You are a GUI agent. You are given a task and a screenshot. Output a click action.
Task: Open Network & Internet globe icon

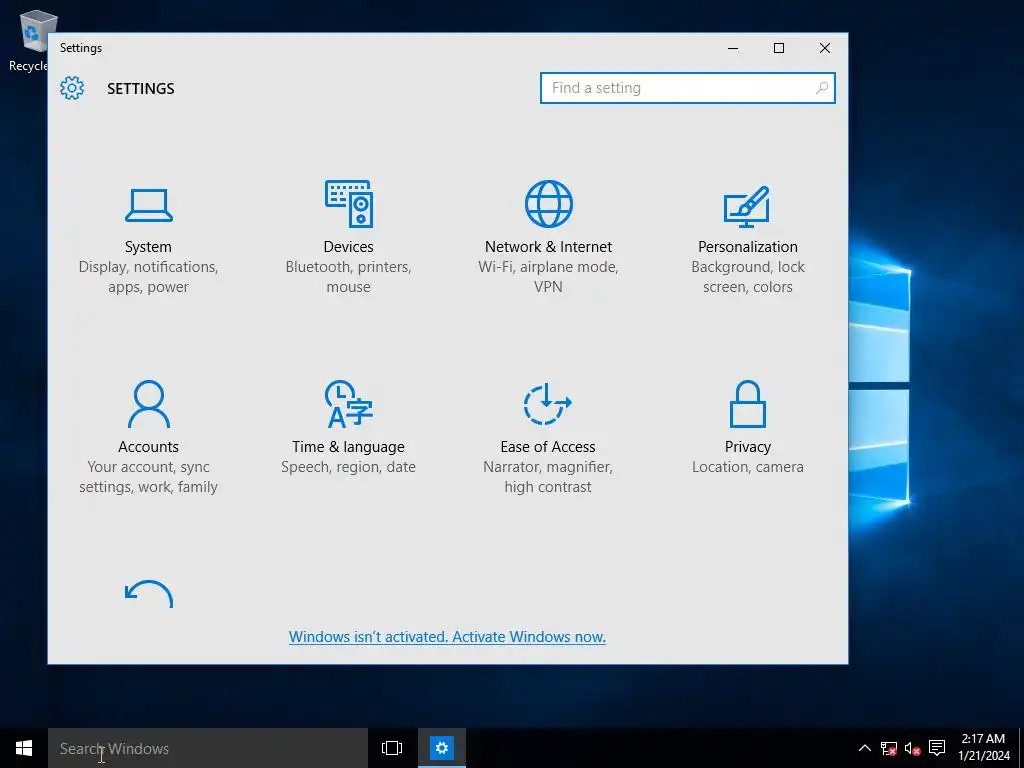point(549,204)
